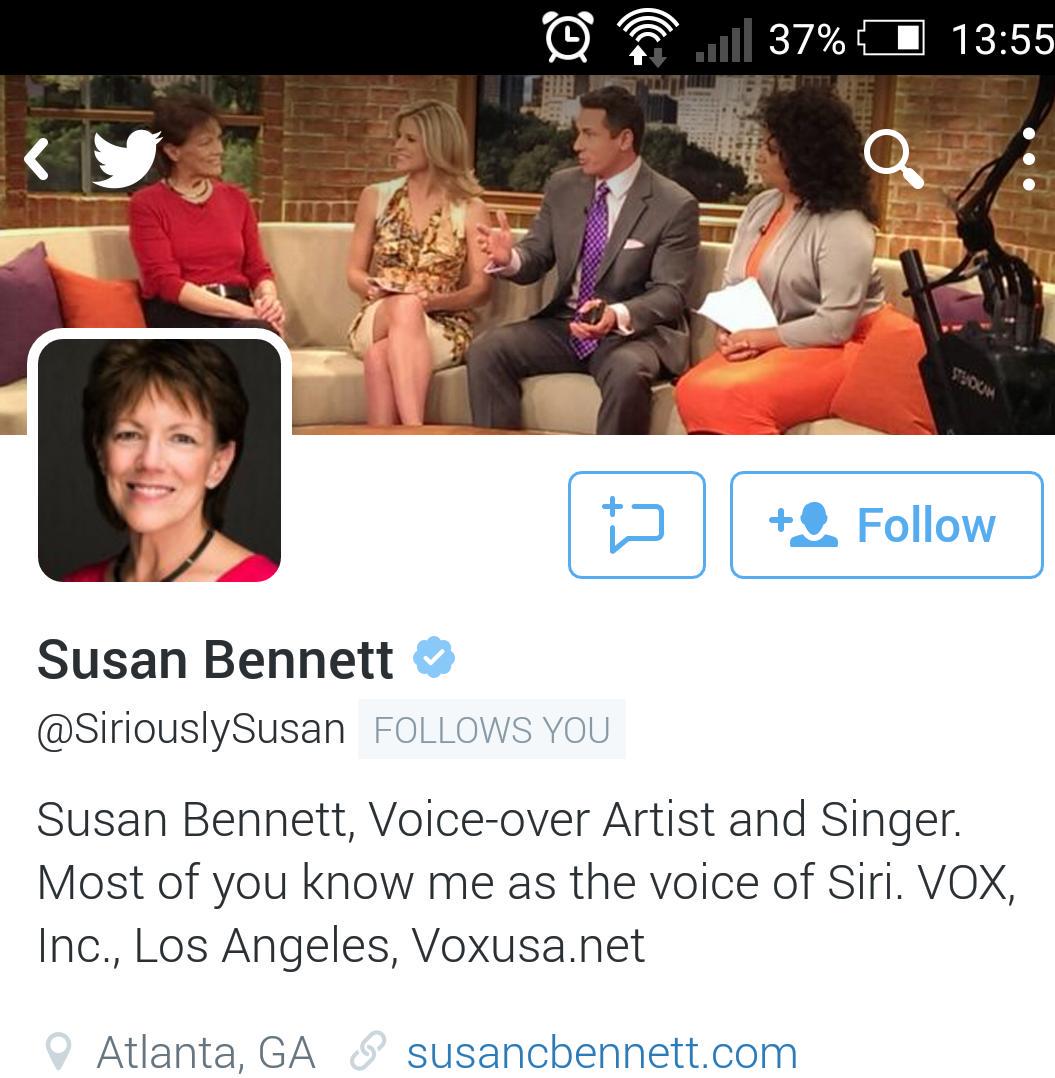
Task: Tap the back arrow icon
Action: 36,159
